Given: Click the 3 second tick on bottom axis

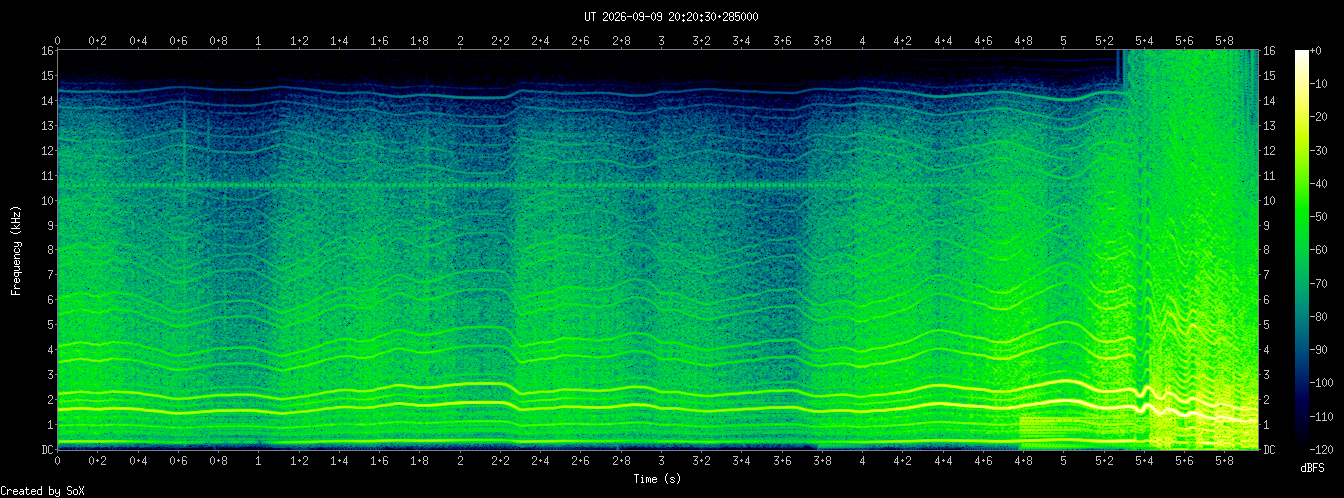Looking at the screenshot, I should (x=661, y=463).
